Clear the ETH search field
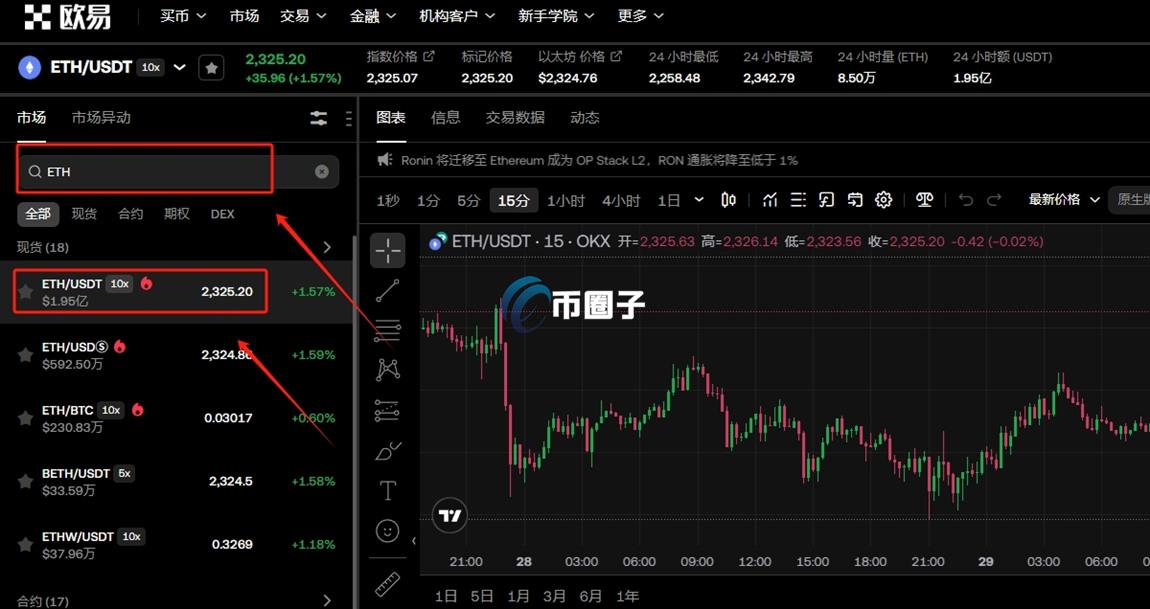This screenshot has width=1150, height=609. tap(322, 172)
